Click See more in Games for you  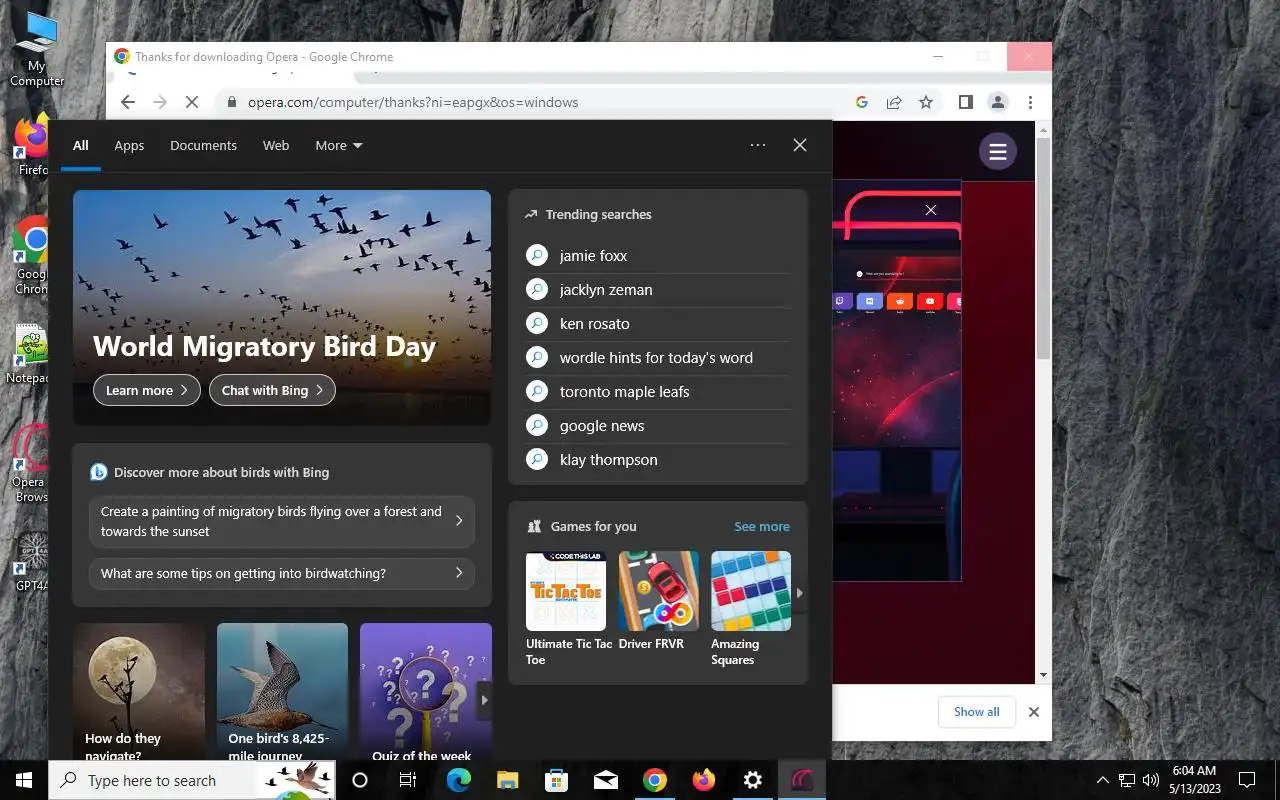tap(762, 526)
